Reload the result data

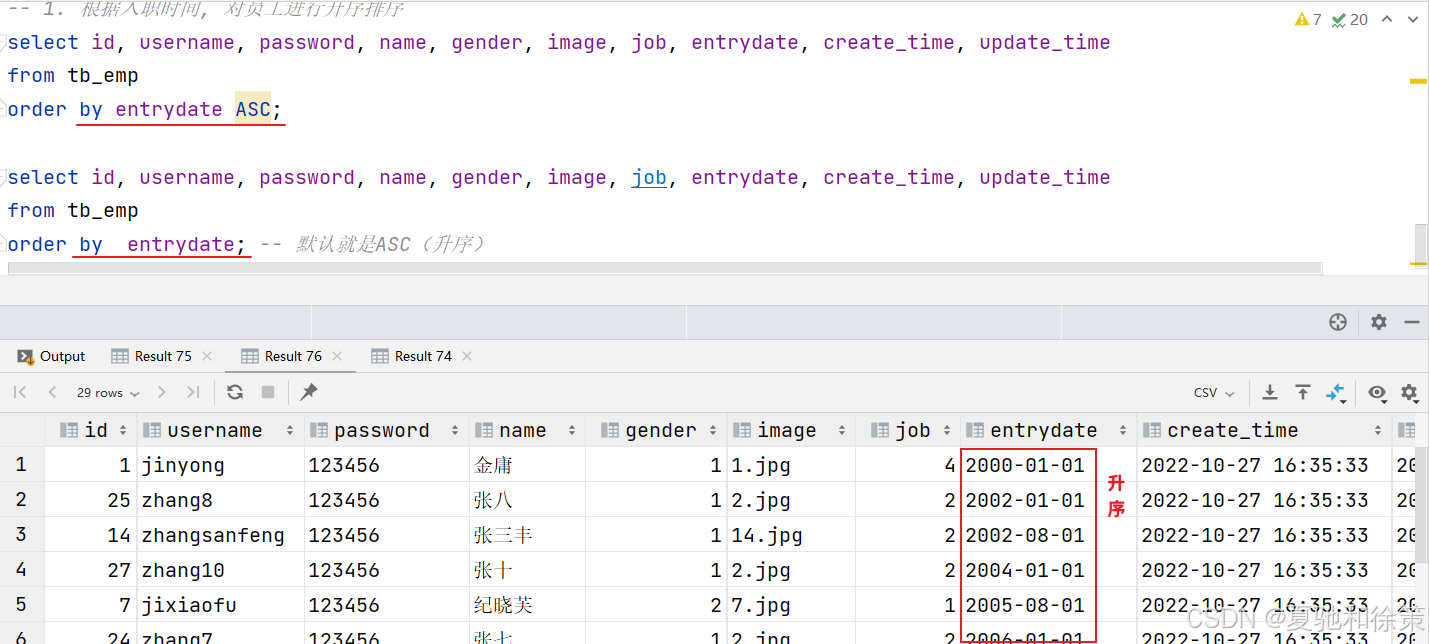tap(235, 392)
